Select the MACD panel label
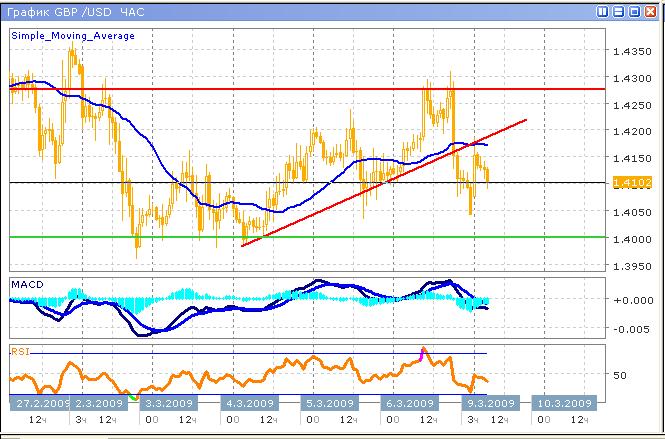 26,285
